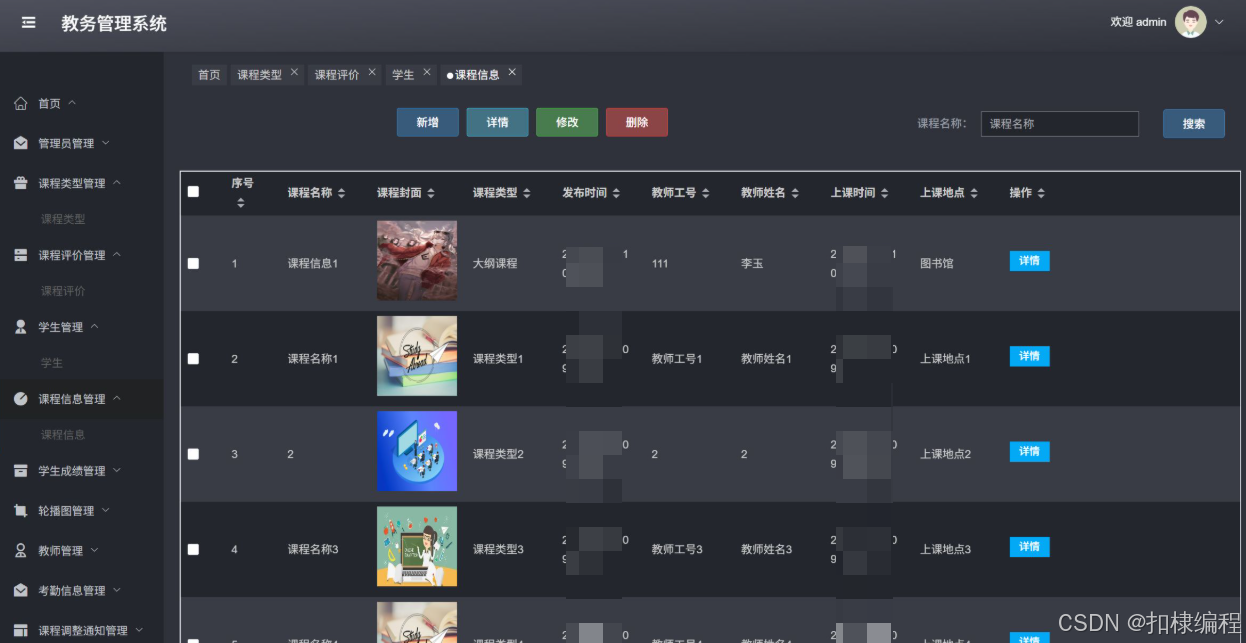Close the 学生 tab

coord(426,72)
